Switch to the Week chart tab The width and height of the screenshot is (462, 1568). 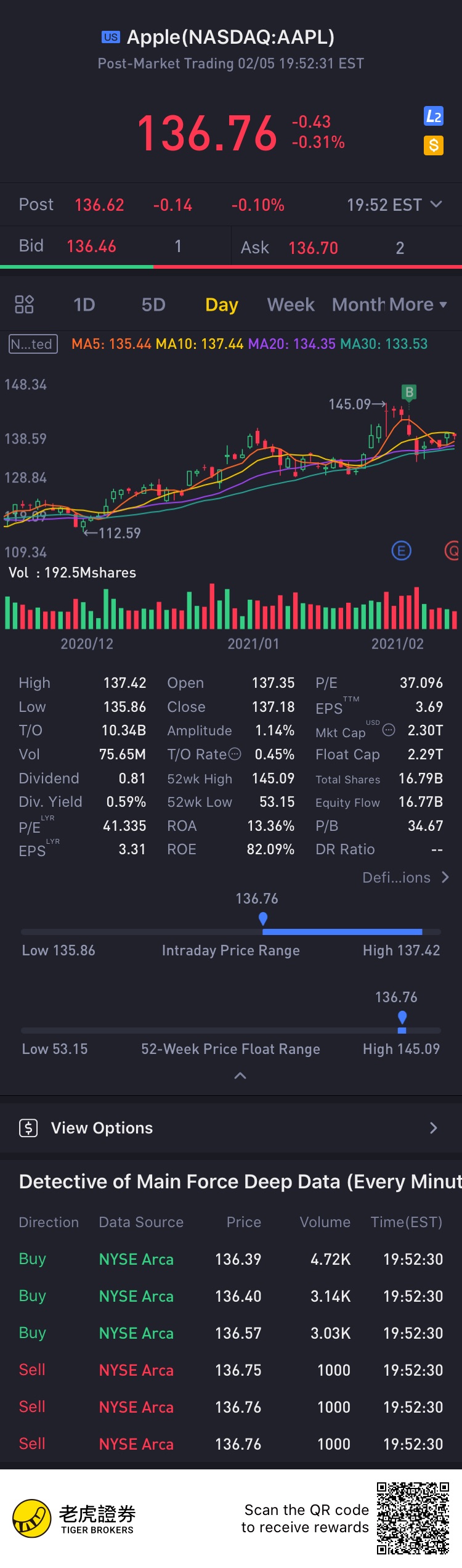(291, 304)
